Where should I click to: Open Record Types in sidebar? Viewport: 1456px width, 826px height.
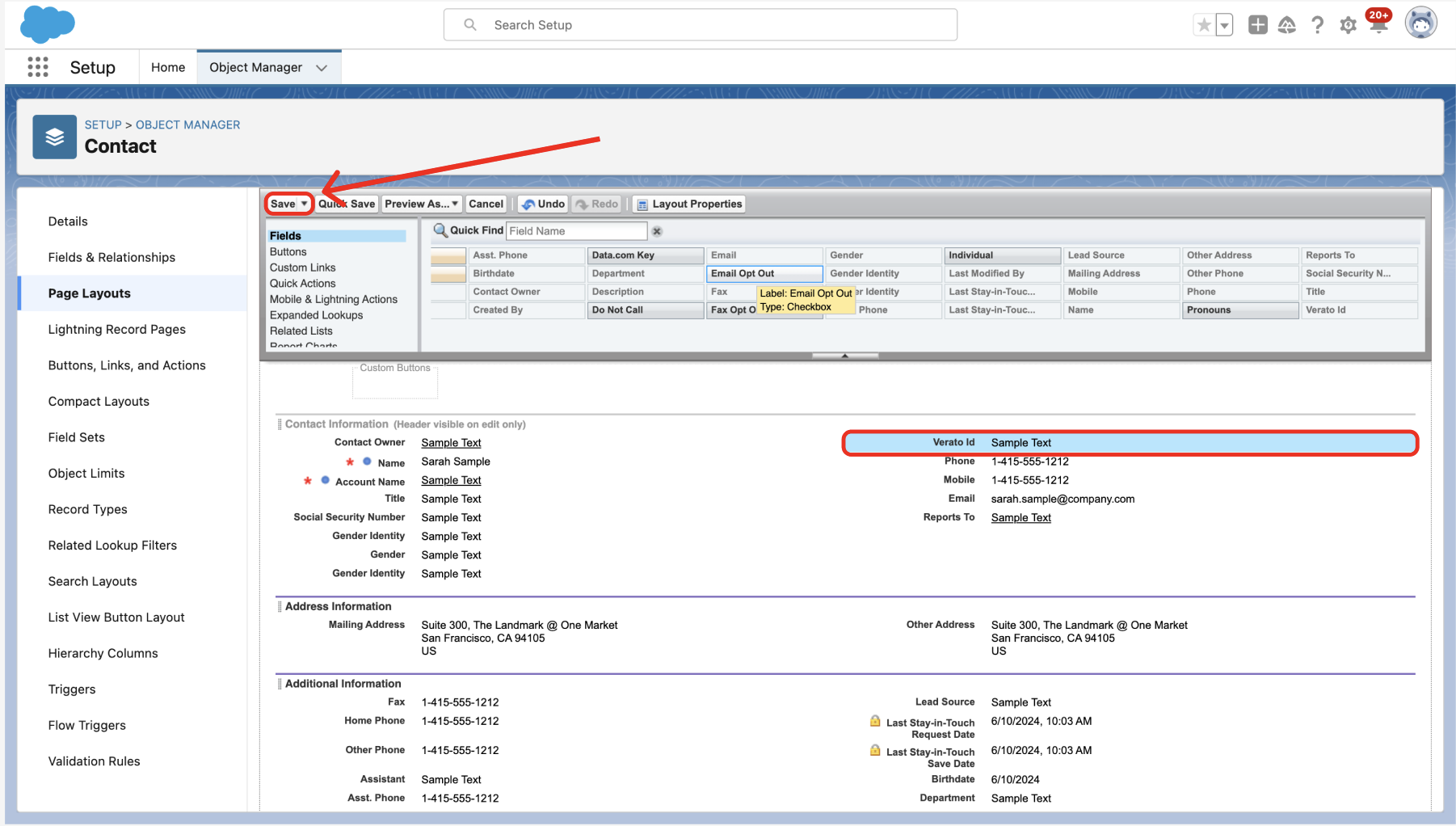pos(87,509)
